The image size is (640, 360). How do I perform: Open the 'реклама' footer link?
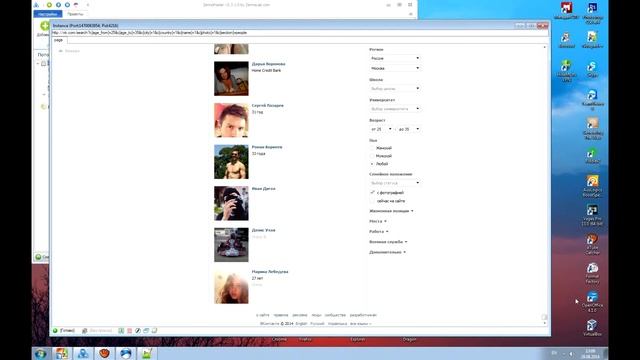pos(300,315)
